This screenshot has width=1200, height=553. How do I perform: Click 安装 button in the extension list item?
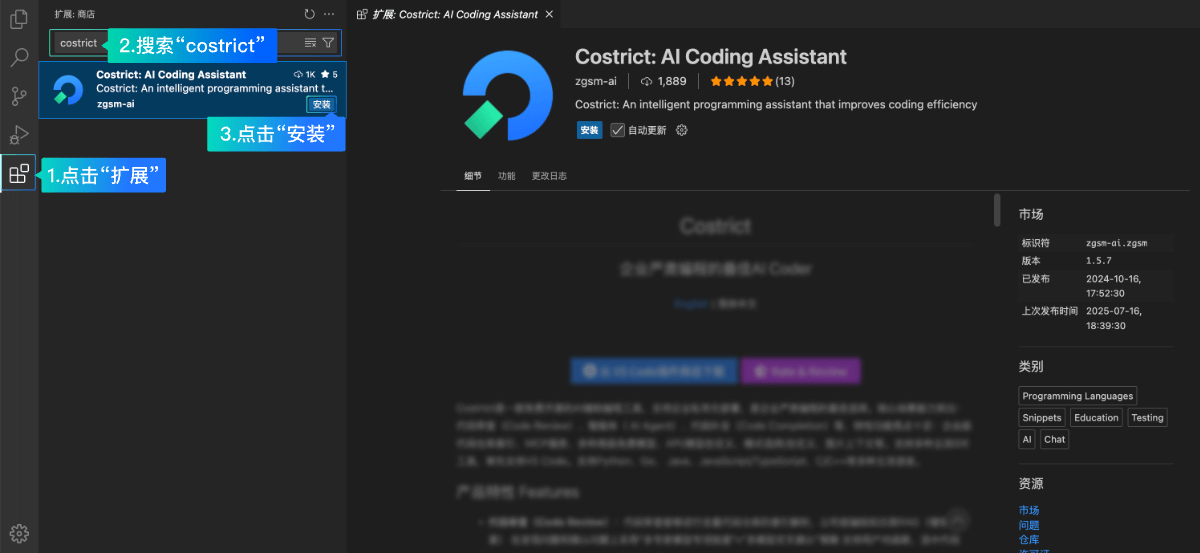pyautogui.click(x=321, y=104)
